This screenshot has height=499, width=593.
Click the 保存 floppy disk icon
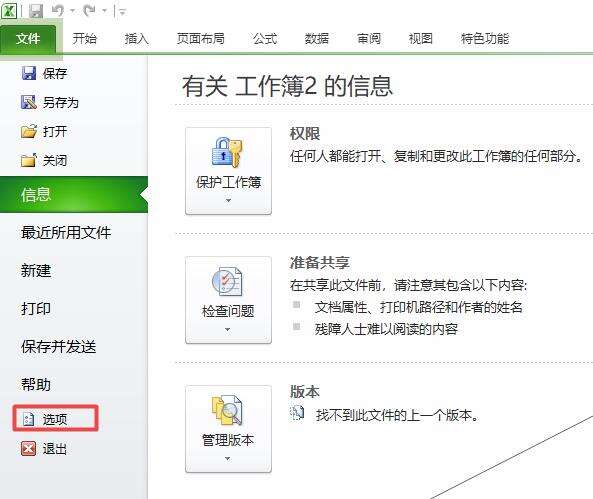[x=29, y=73]
